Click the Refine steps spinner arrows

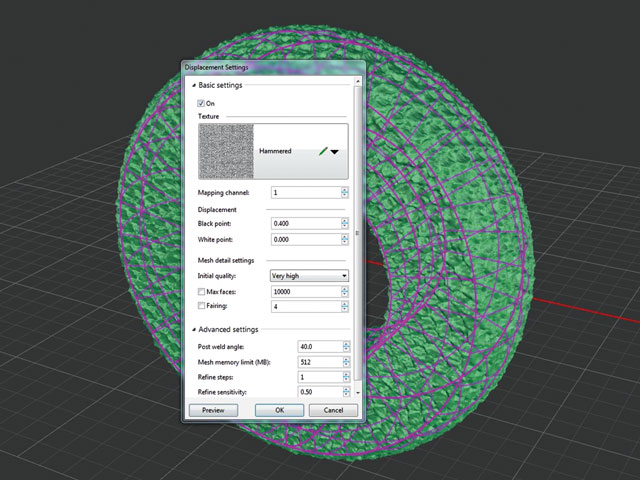347,377
